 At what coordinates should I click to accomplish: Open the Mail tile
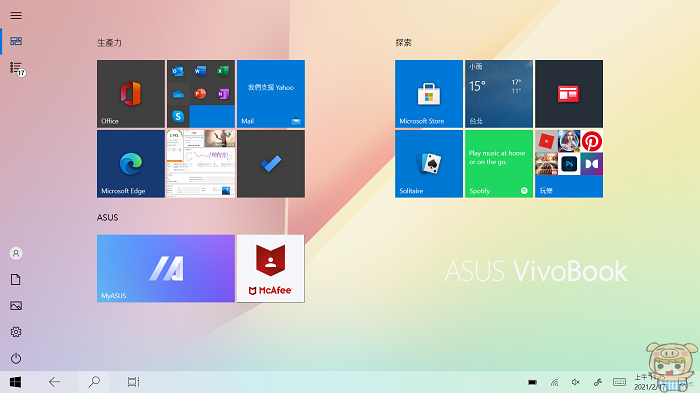tap(271, 94)
